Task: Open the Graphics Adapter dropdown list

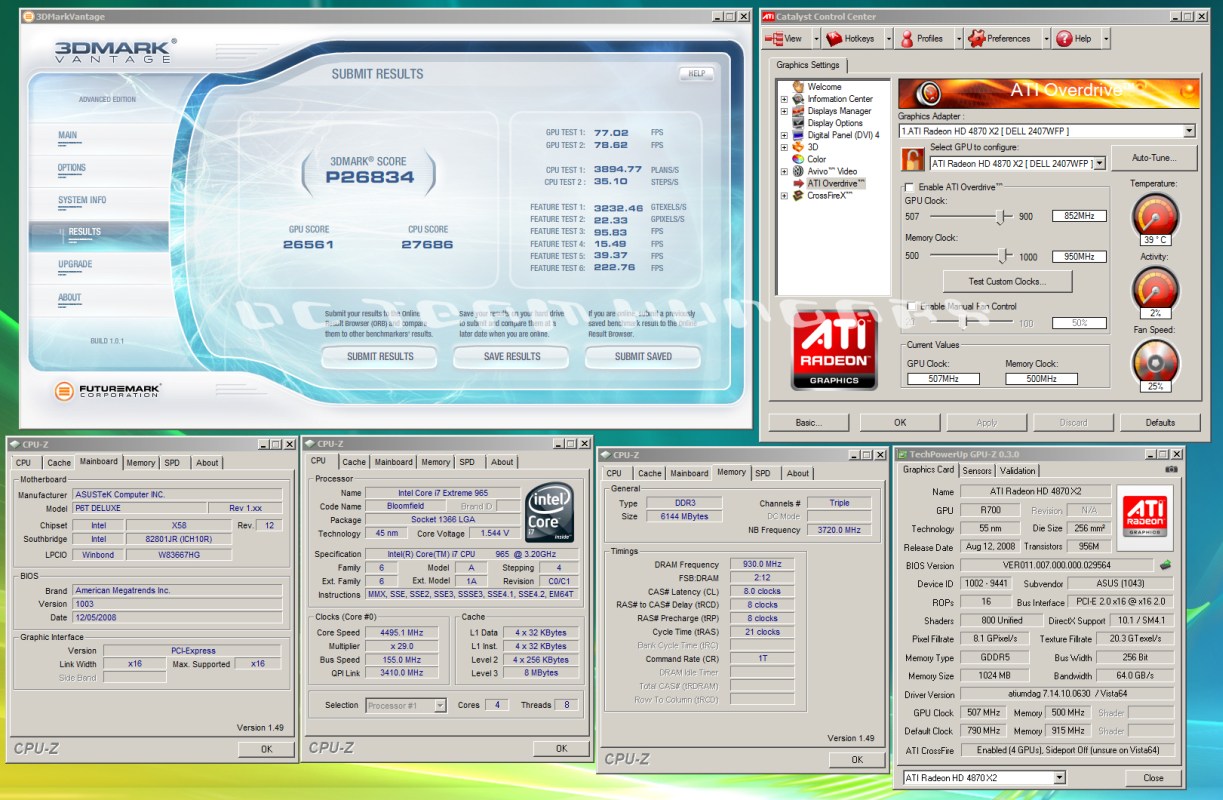Action: click(x=1189, y=131)
